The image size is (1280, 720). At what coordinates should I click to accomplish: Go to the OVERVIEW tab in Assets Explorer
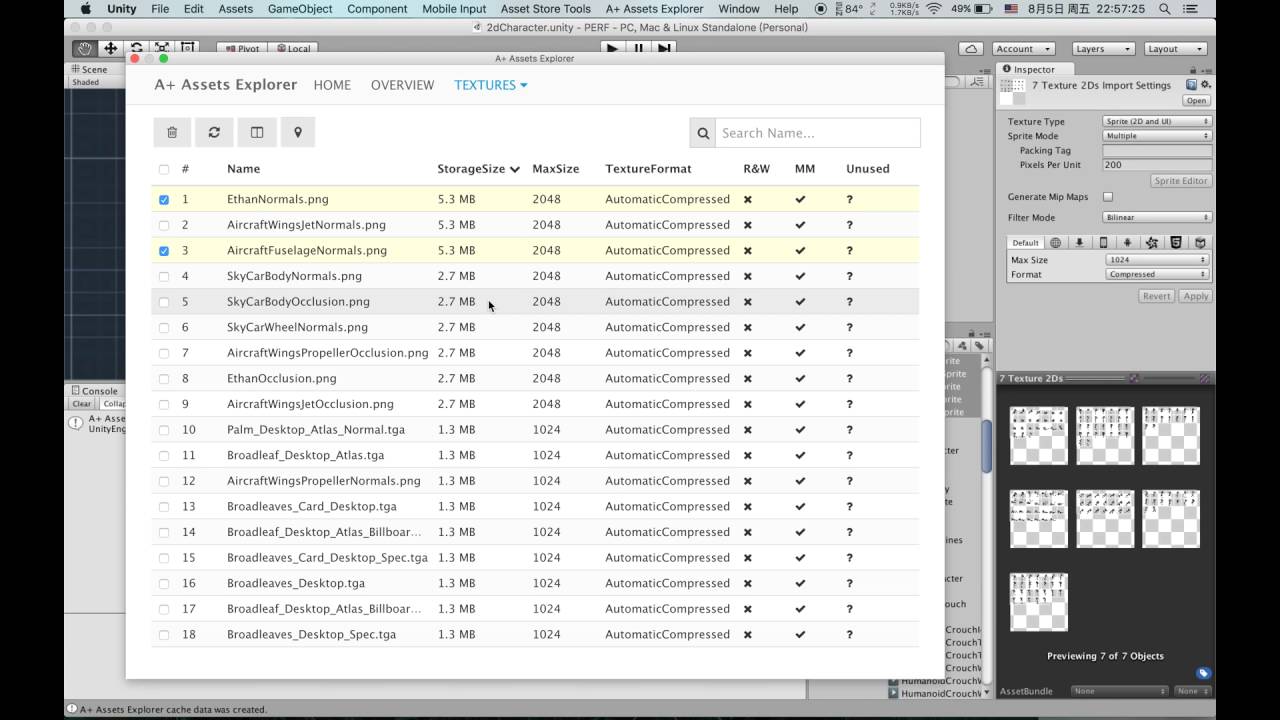402,85
